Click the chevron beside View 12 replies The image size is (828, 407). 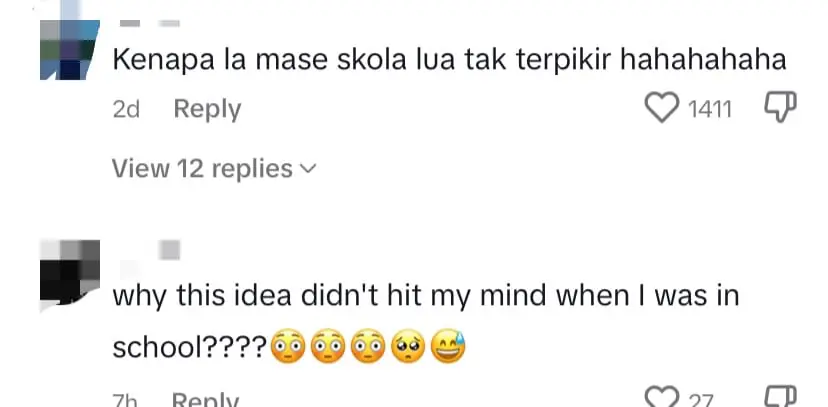(x=307, y=169)
